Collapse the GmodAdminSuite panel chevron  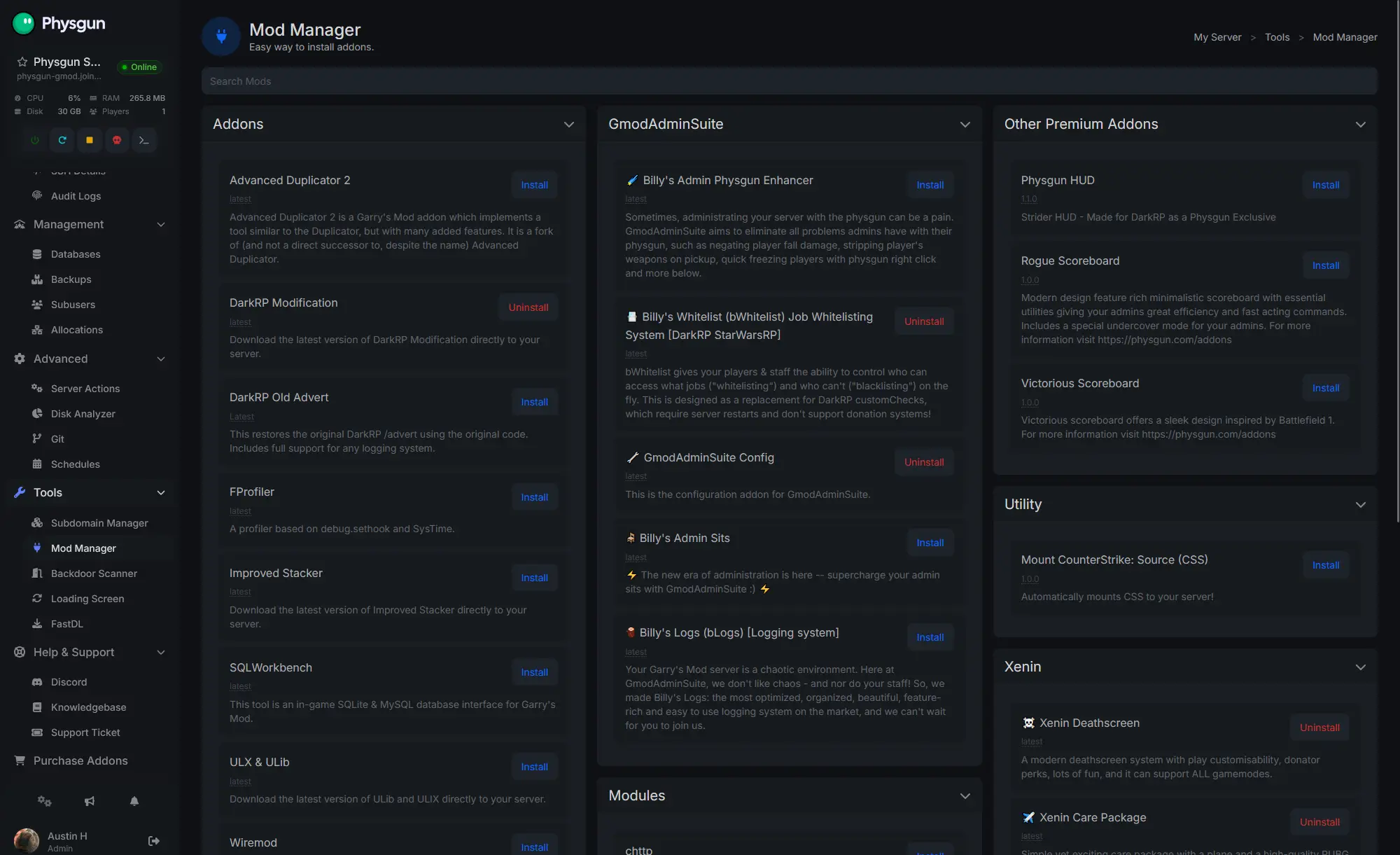point(965,125)
